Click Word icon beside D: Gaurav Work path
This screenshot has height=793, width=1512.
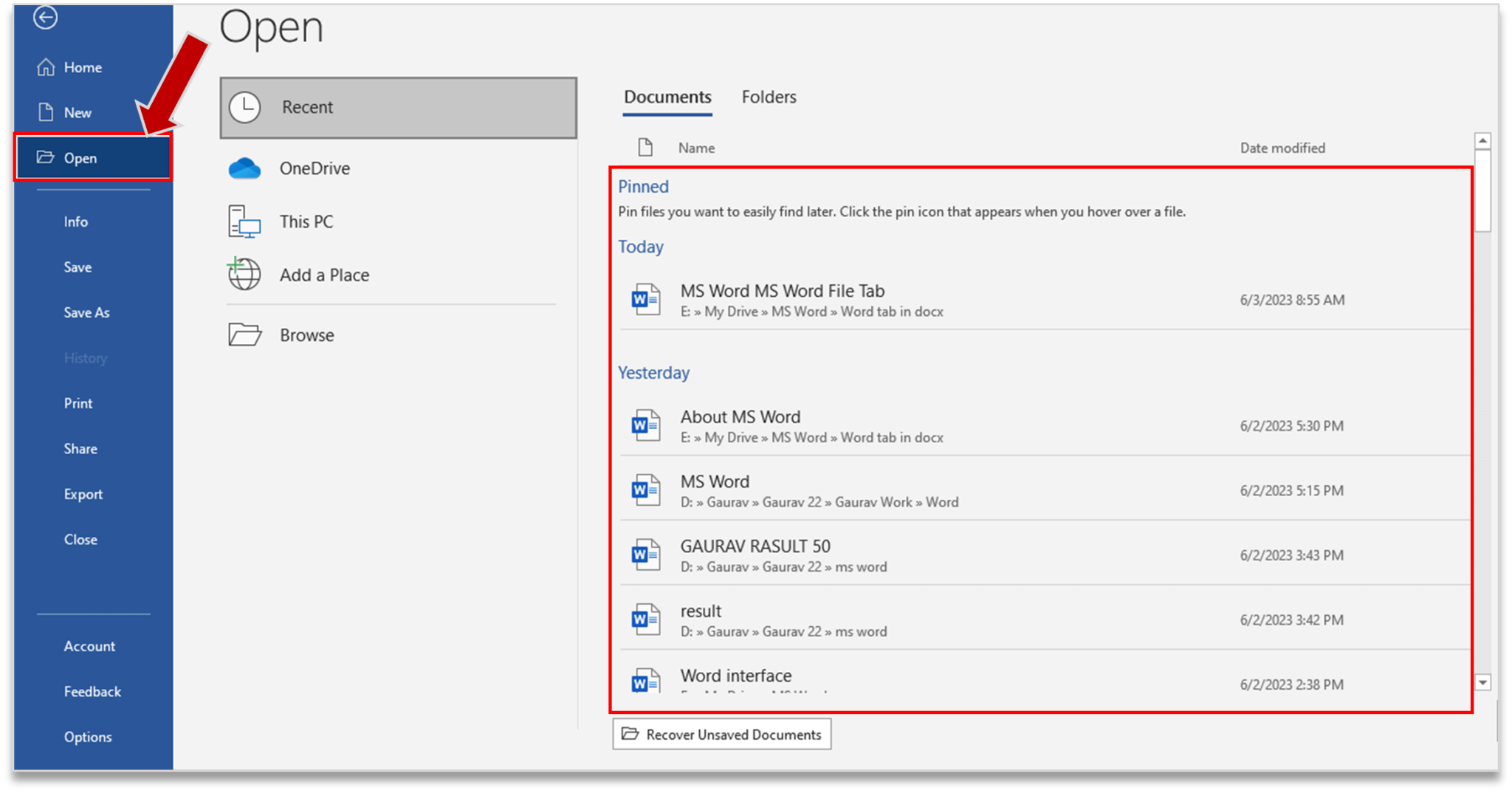(646, 490)
